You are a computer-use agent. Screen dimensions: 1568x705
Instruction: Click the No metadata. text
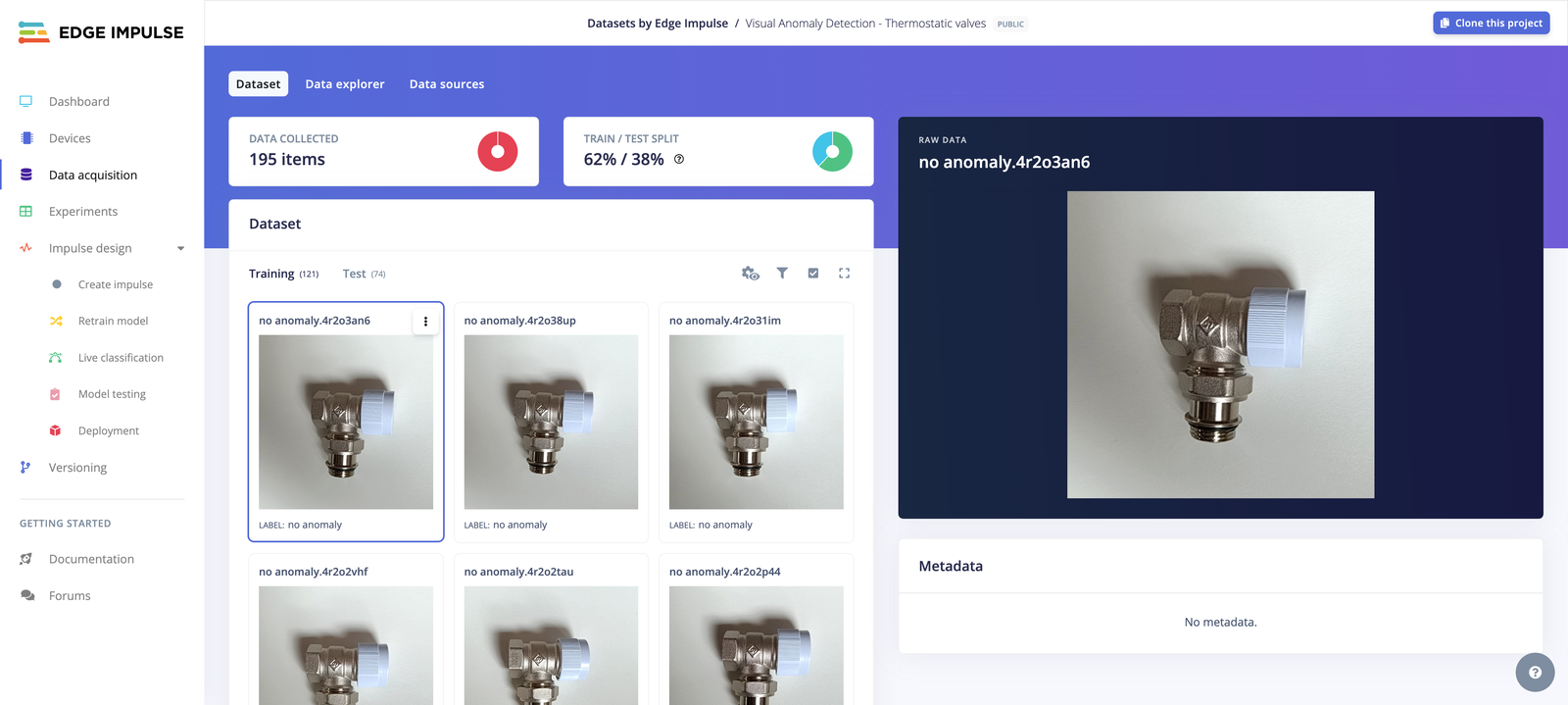(1220, 622)
